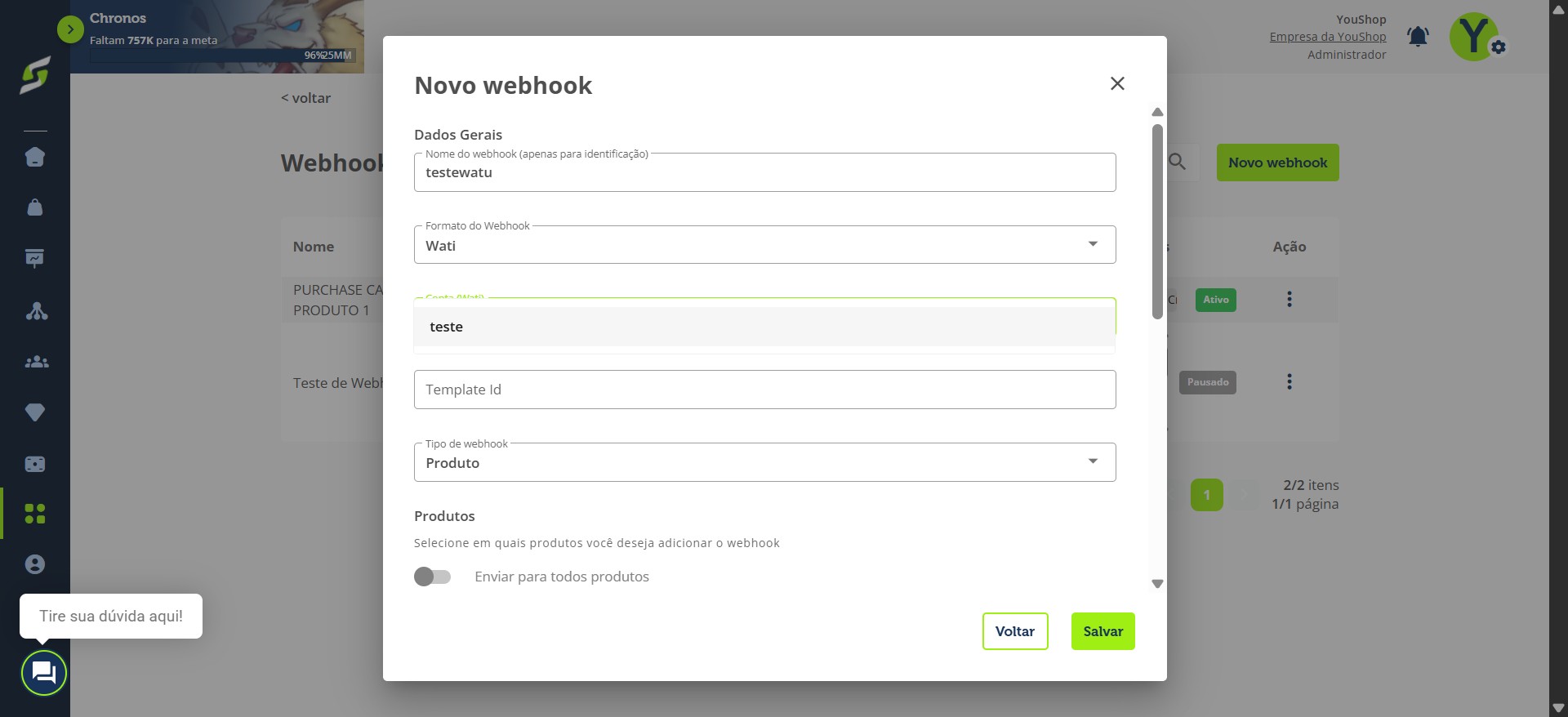The image size is (1568, 717).
Task: Toggle Enviar para todos produtos switch
Action: click(x=433, y=577)
